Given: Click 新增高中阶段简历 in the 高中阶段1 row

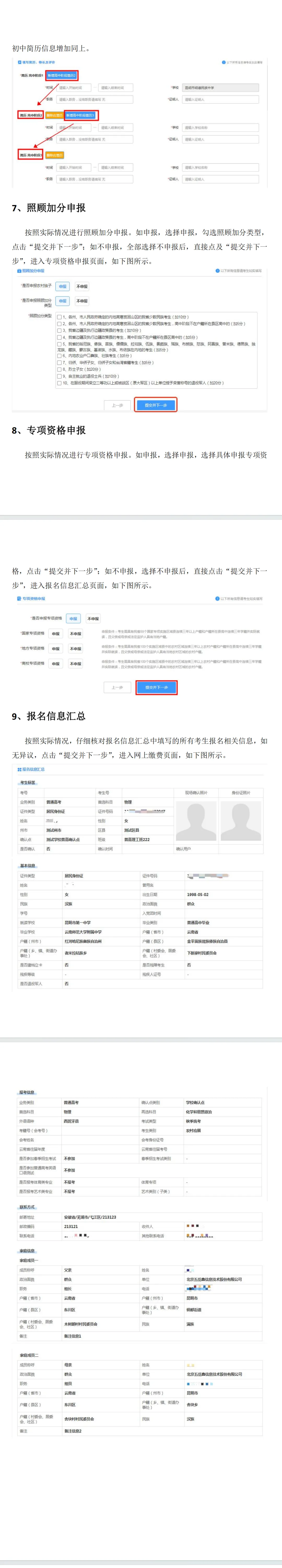Looking at the screenshot, I should tap(62, 75).
